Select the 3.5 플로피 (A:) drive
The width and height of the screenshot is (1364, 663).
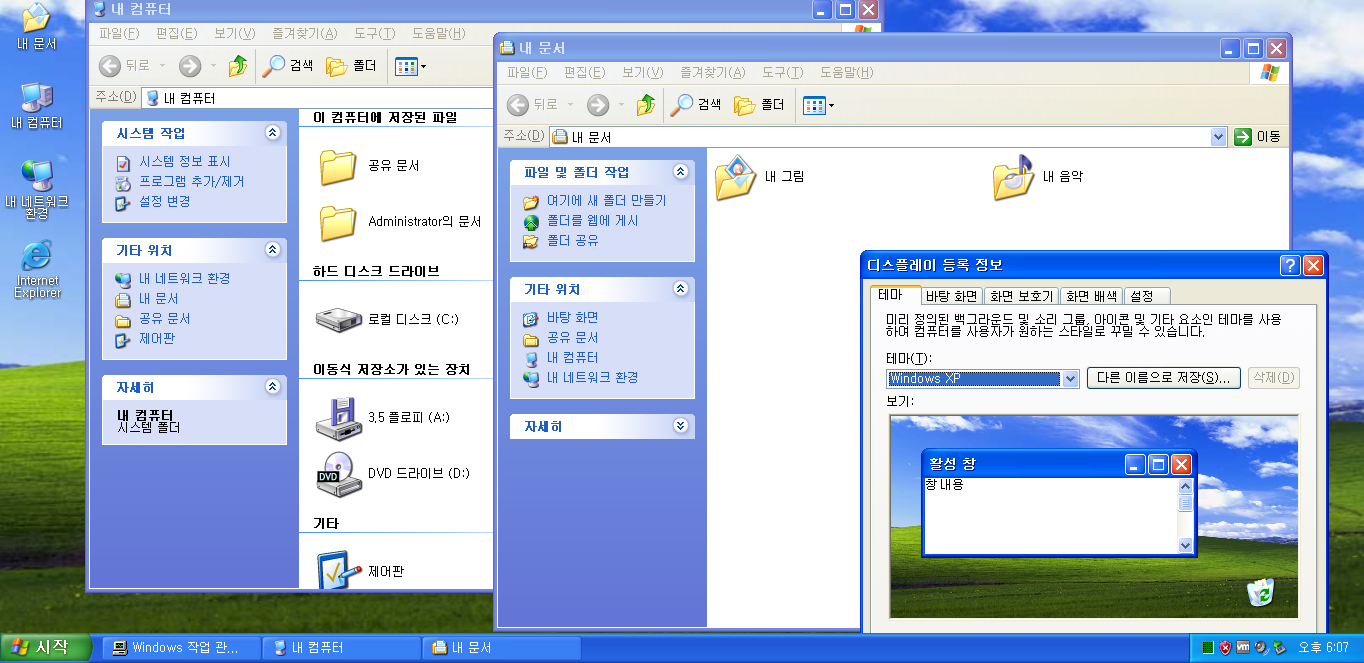click(383, 417)
